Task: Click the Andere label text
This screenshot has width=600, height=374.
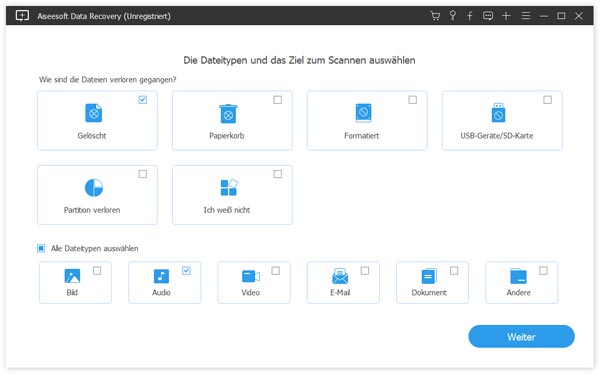Action: pos(518,292)
